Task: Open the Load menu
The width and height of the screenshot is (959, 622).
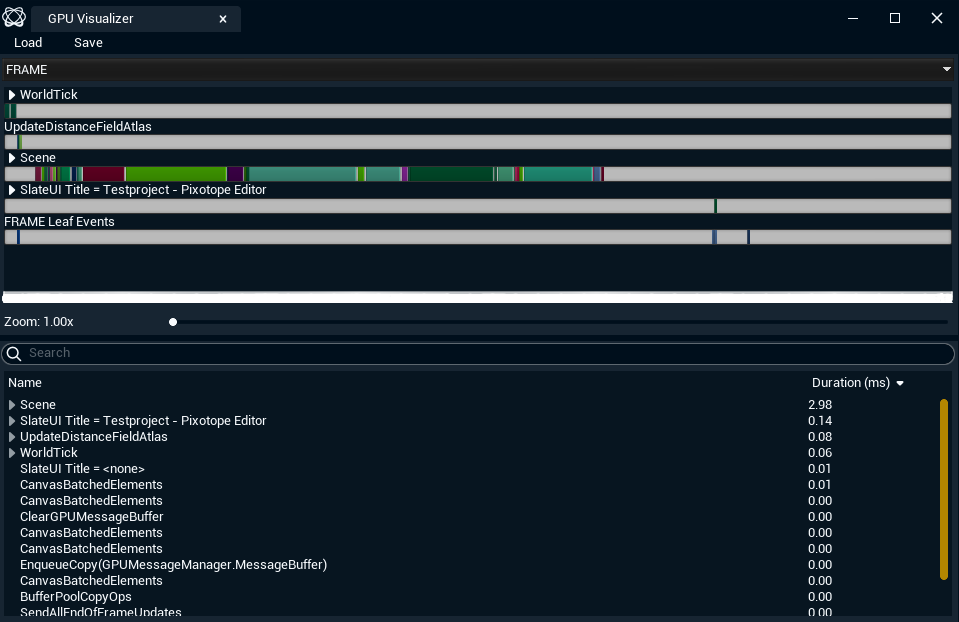Action: tap(28, 43)
